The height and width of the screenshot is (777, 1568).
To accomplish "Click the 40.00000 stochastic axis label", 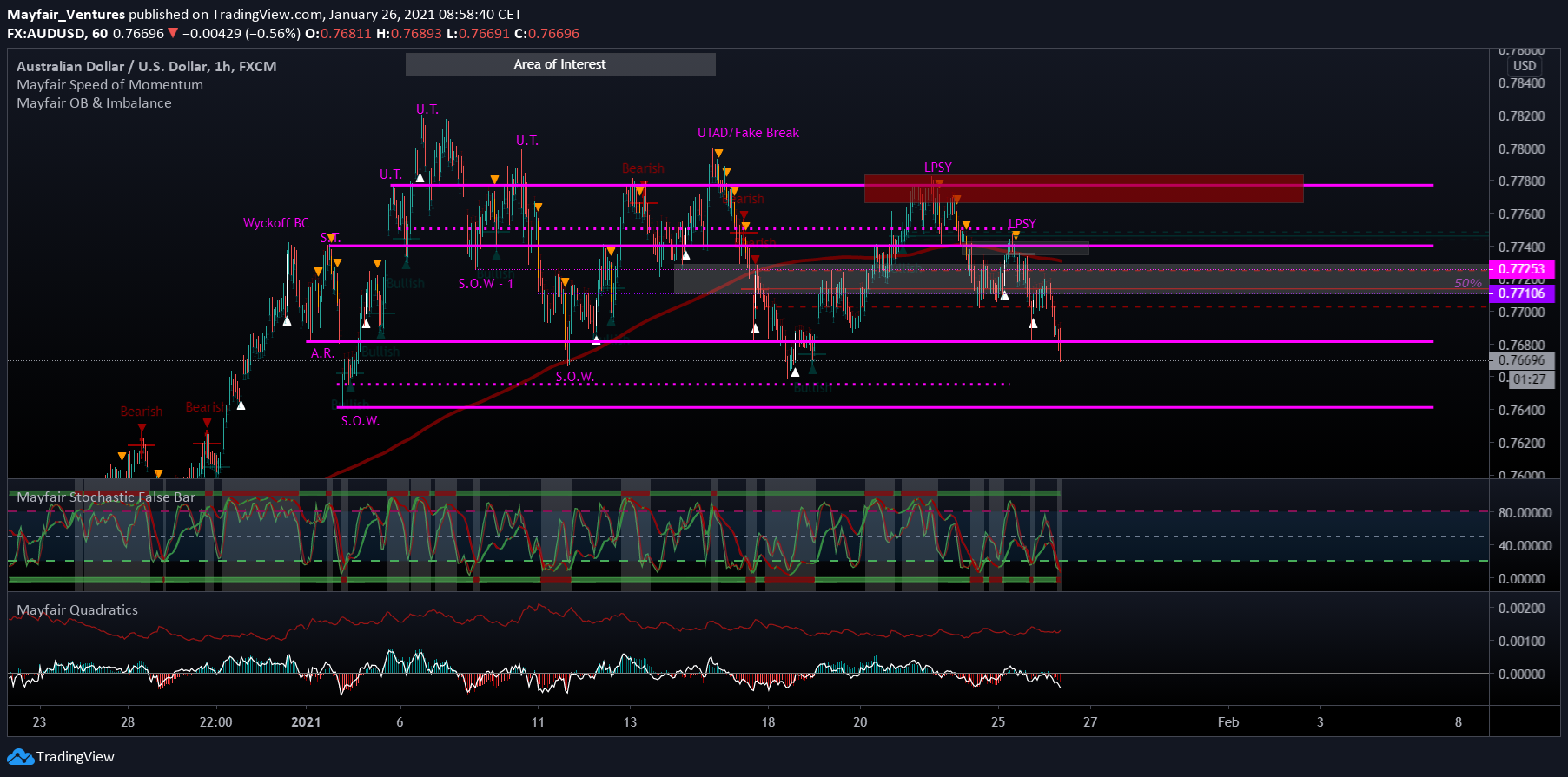I will [1525, 546].
